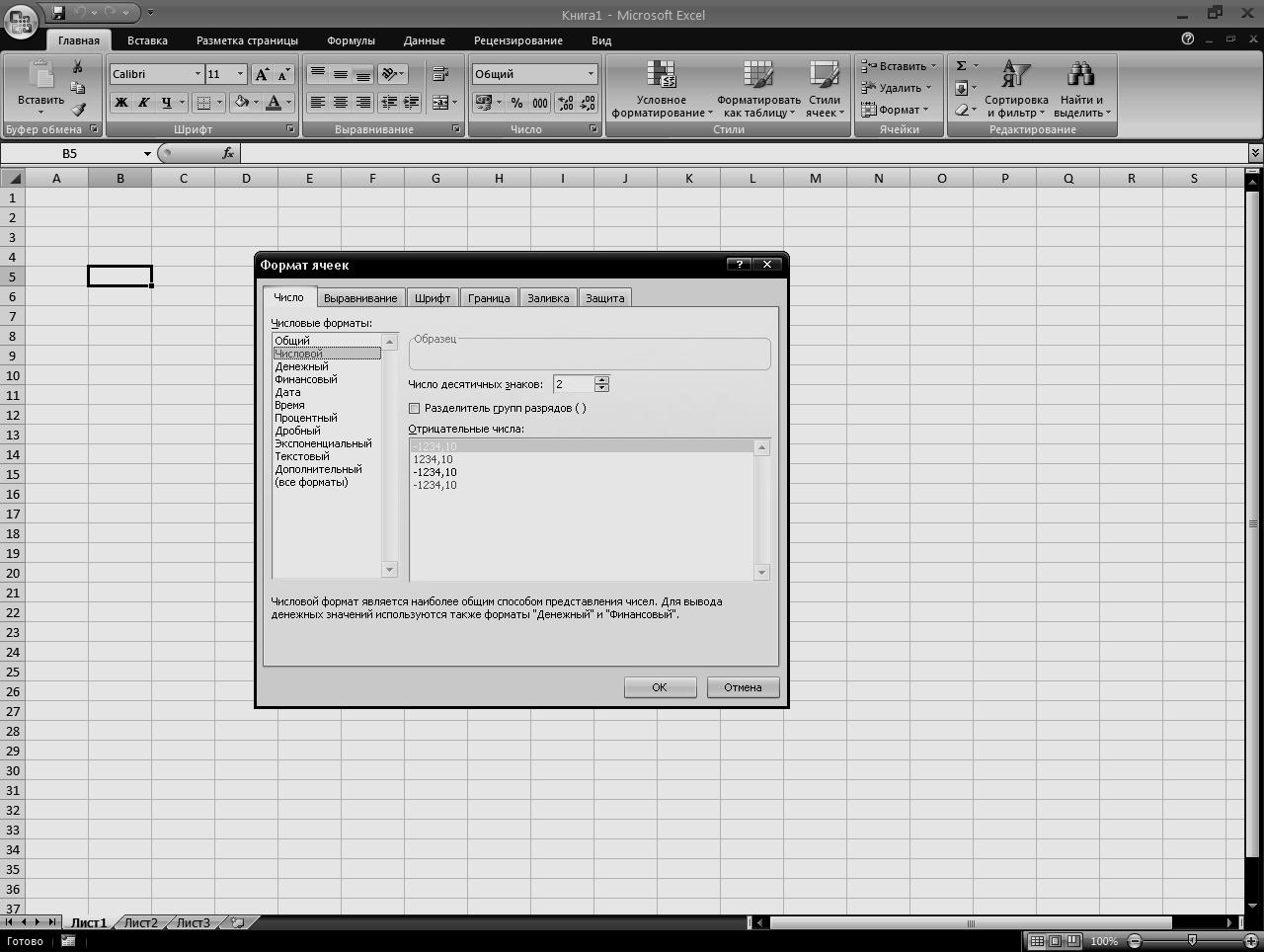
Task: Expand 'Форматировать как таблицу' menu
Action: point(758,89)
